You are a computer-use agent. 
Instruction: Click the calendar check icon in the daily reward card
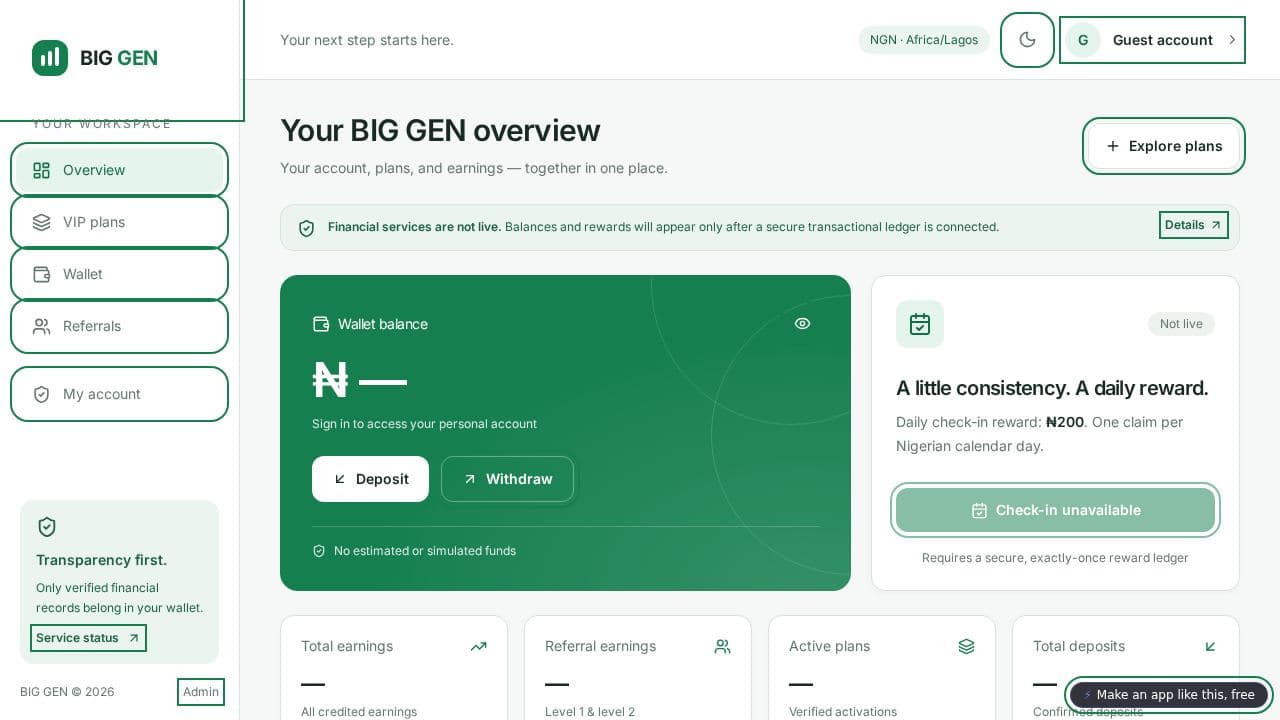pos(920,324)
